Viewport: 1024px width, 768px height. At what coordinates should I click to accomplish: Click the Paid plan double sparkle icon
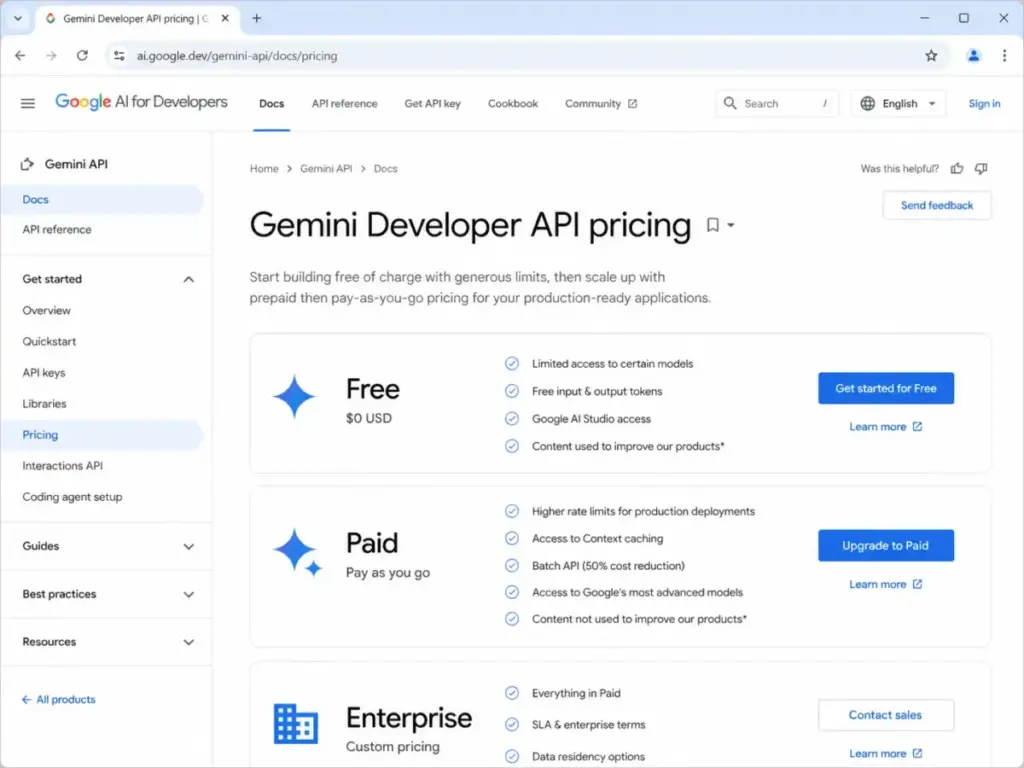(297, 552)
